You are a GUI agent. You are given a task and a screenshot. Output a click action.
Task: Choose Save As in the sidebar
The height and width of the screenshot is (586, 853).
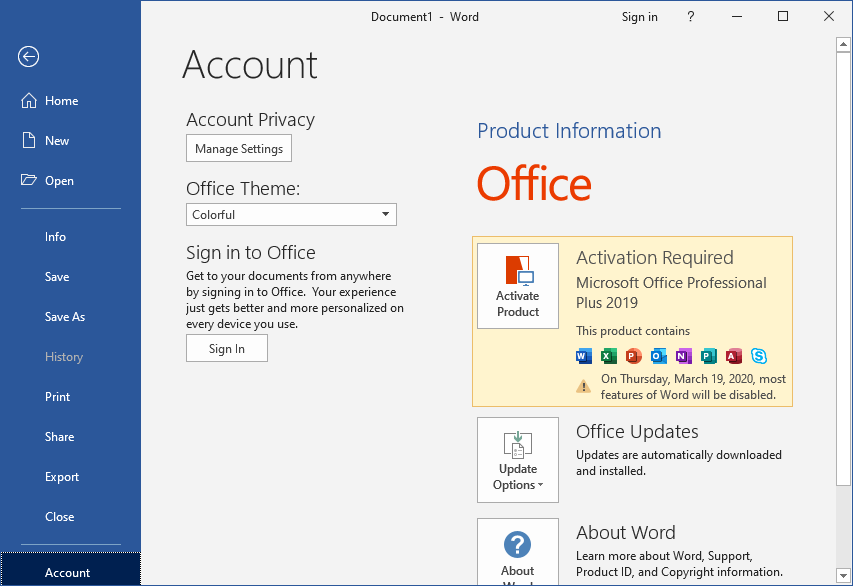tap(65, 317)
